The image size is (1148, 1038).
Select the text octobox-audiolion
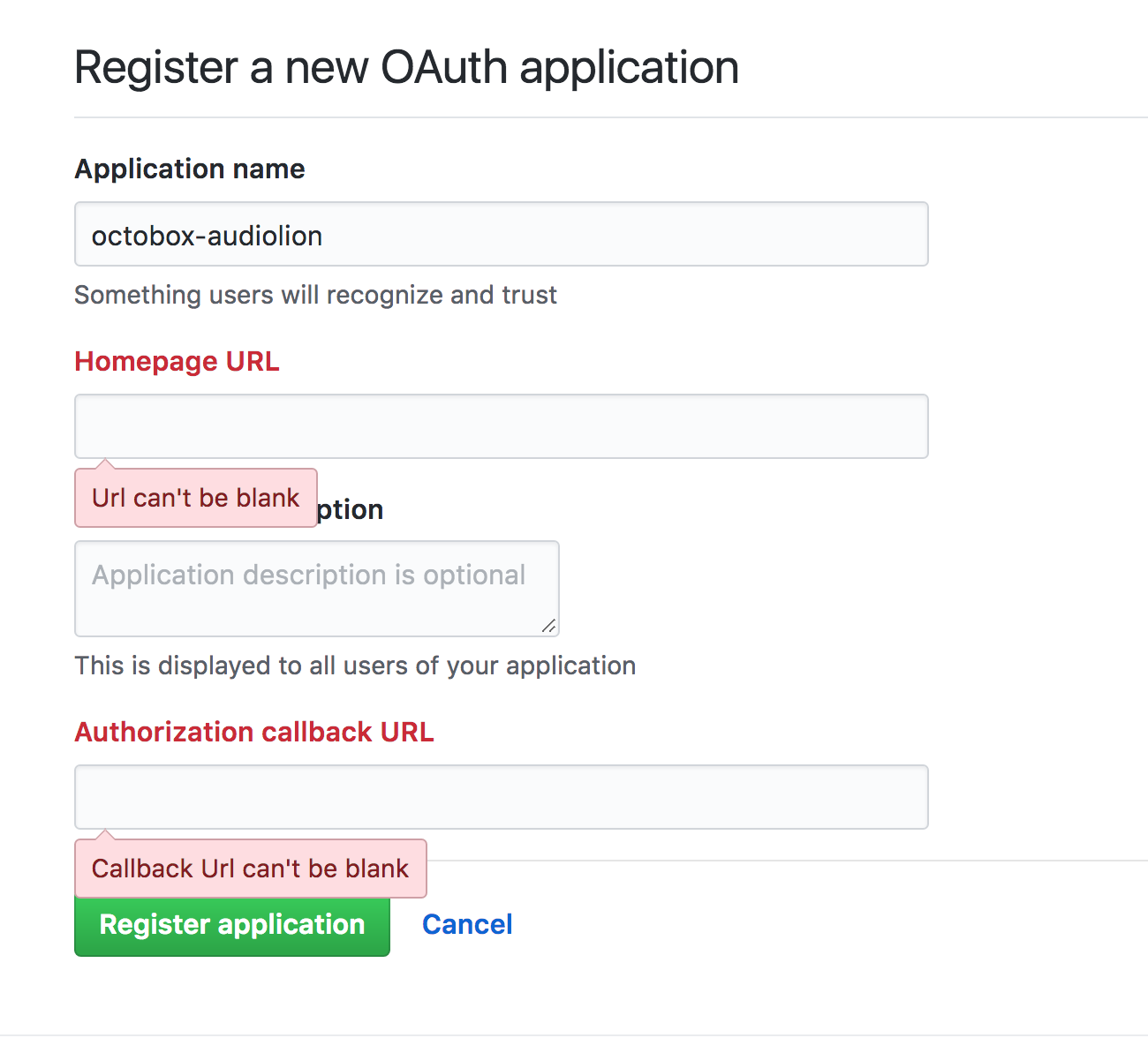206,235
